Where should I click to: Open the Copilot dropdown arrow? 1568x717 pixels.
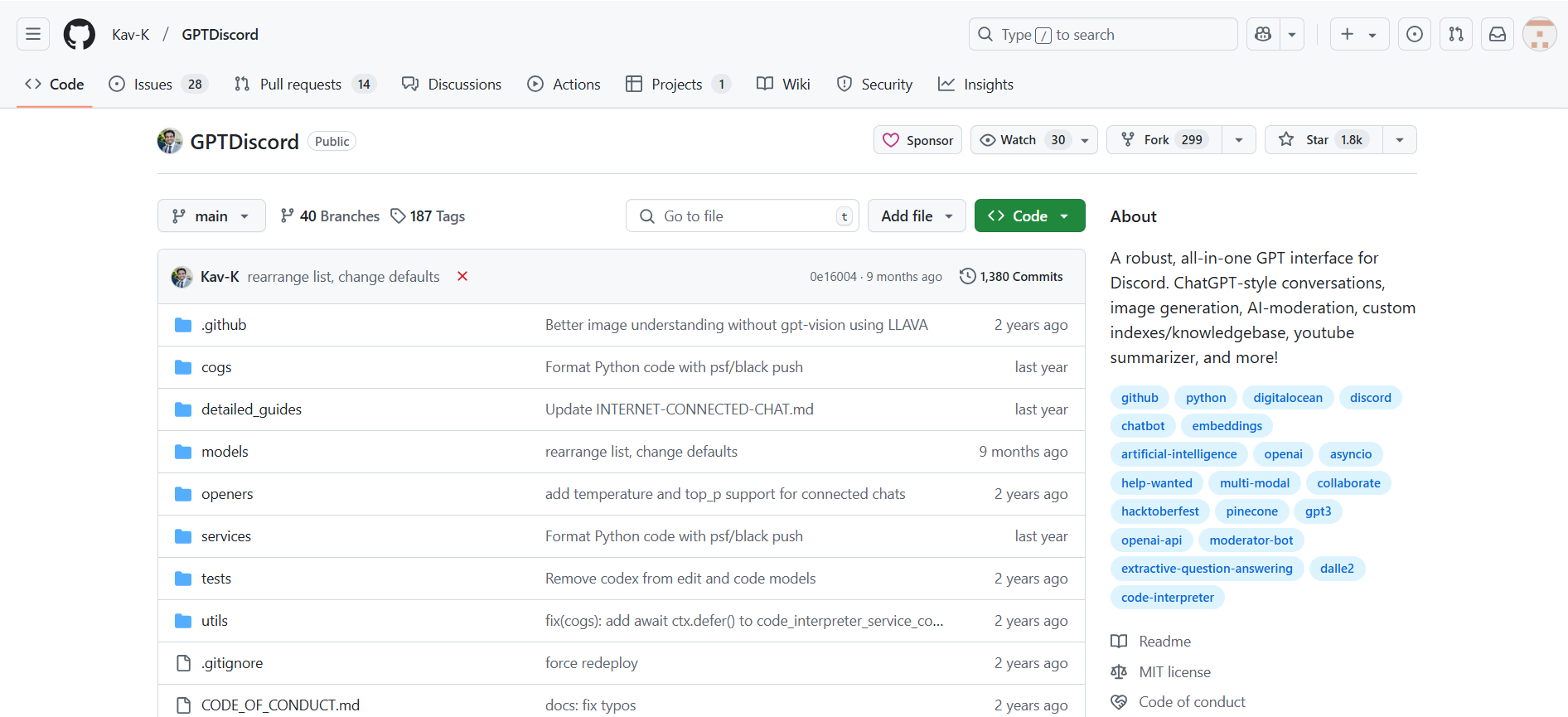click(x=1292, y=34)
